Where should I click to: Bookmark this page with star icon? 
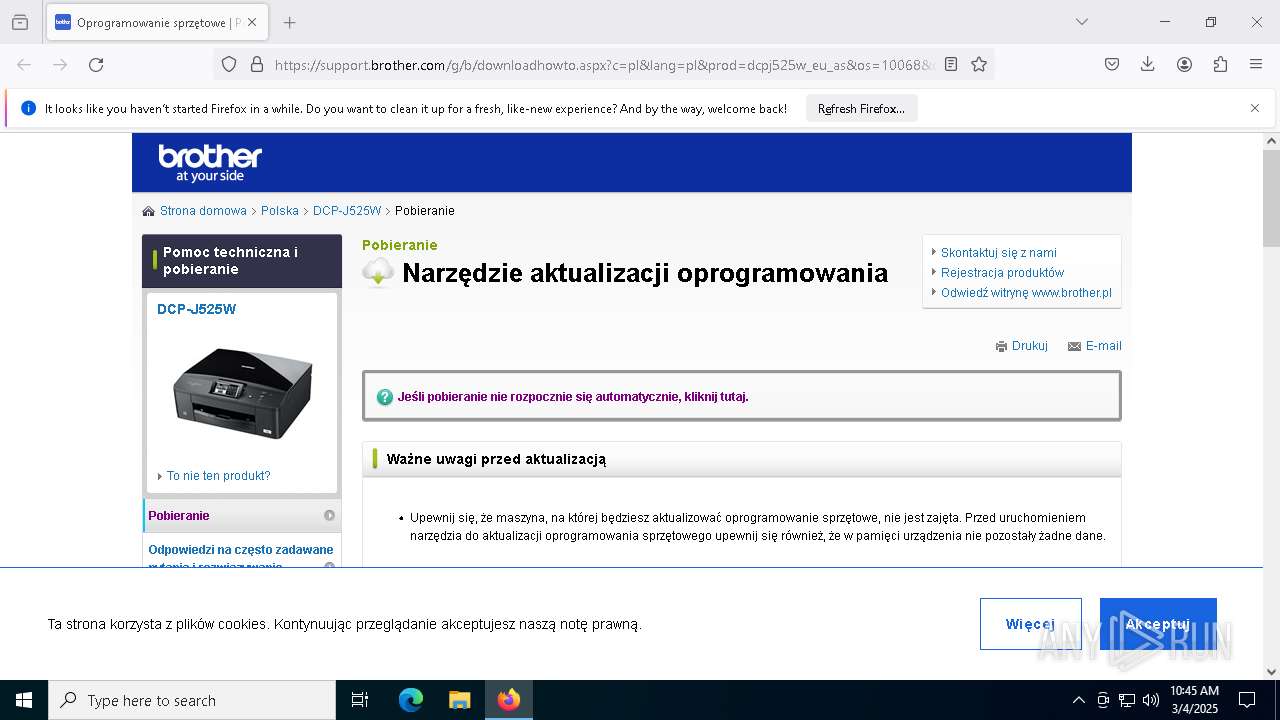coord(979,64)
